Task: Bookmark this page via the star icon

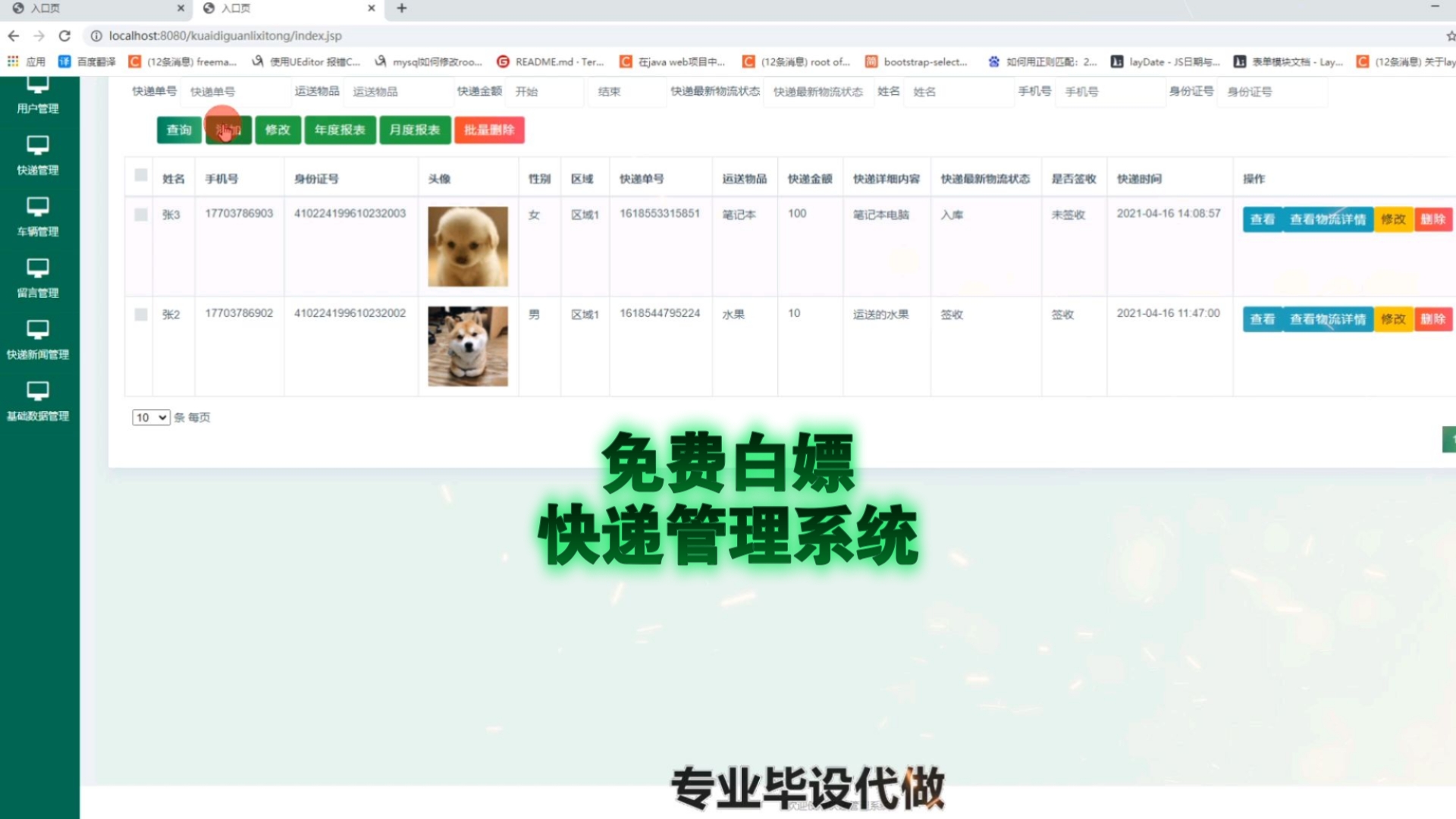Action: (1451, 35)
